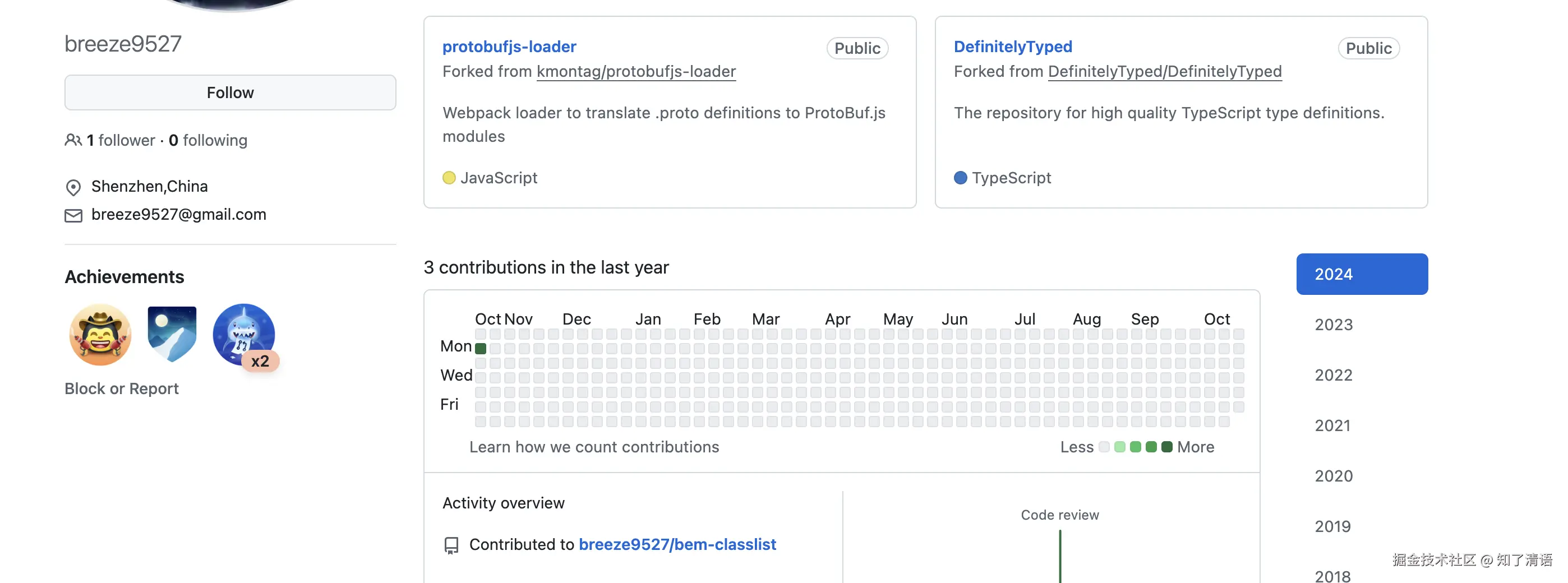Click Learn how we count contributions
The image size is (1568, 583).
594,447
